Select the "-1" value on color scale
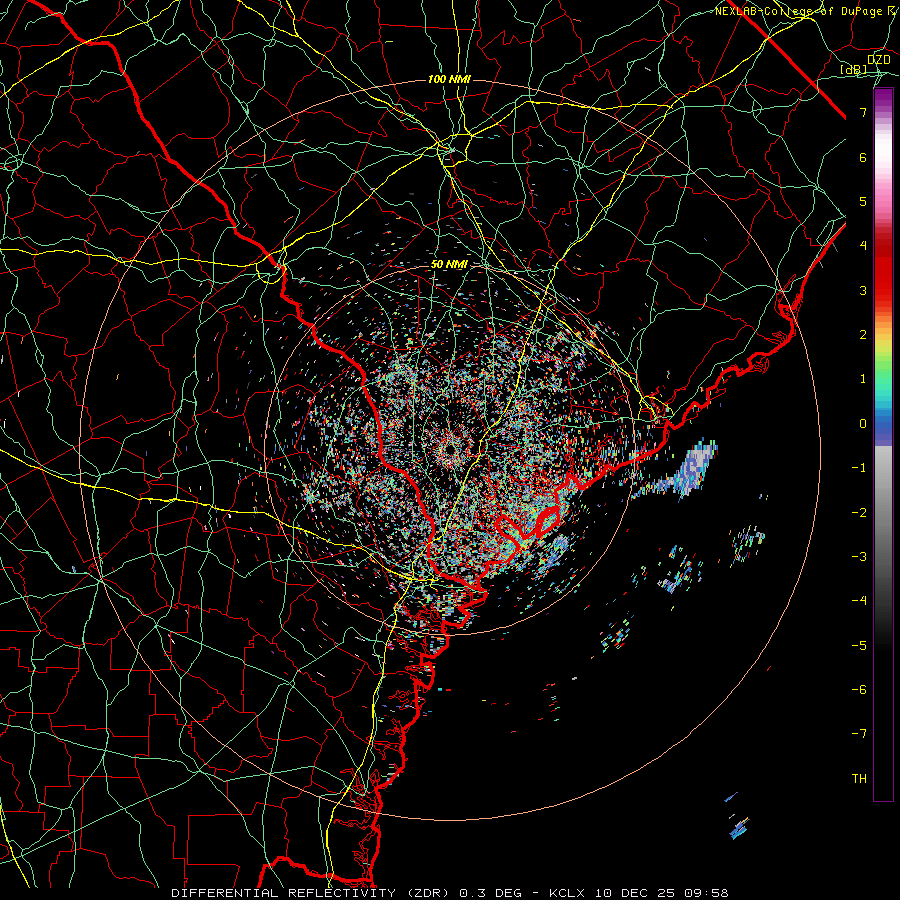 [859, 468]
